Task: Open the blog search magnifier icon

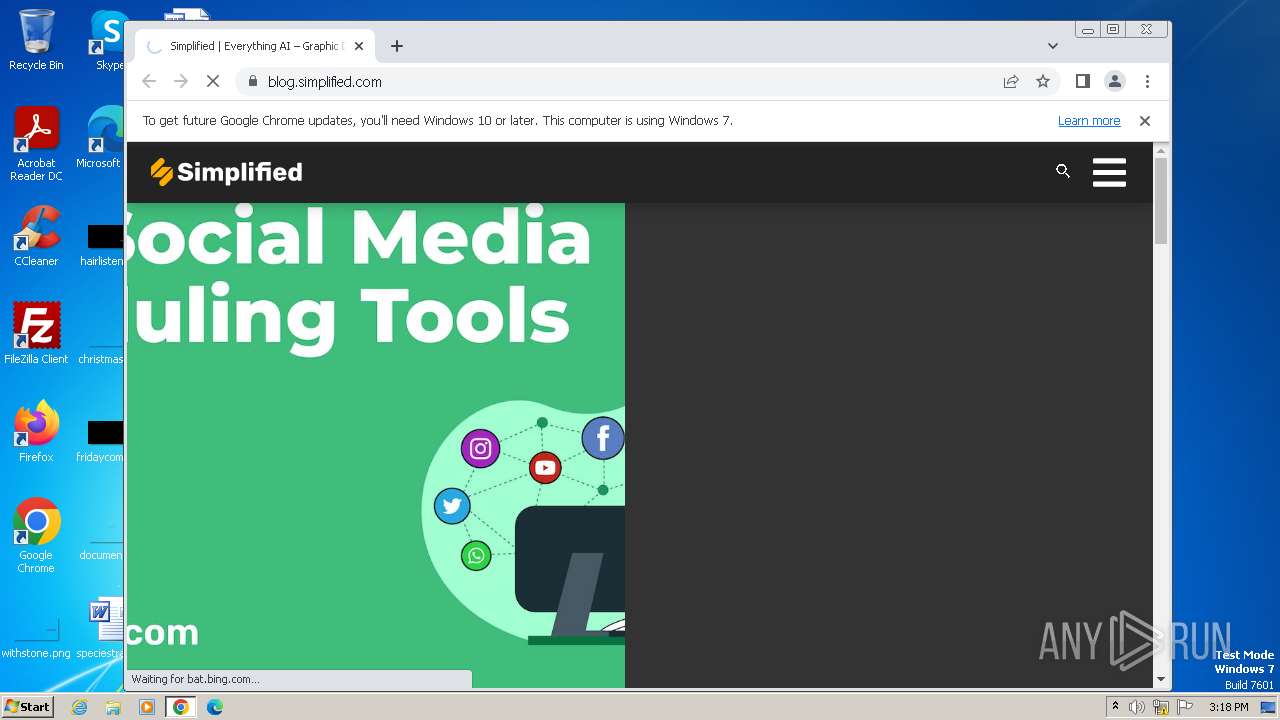Action: [1063, 171]
